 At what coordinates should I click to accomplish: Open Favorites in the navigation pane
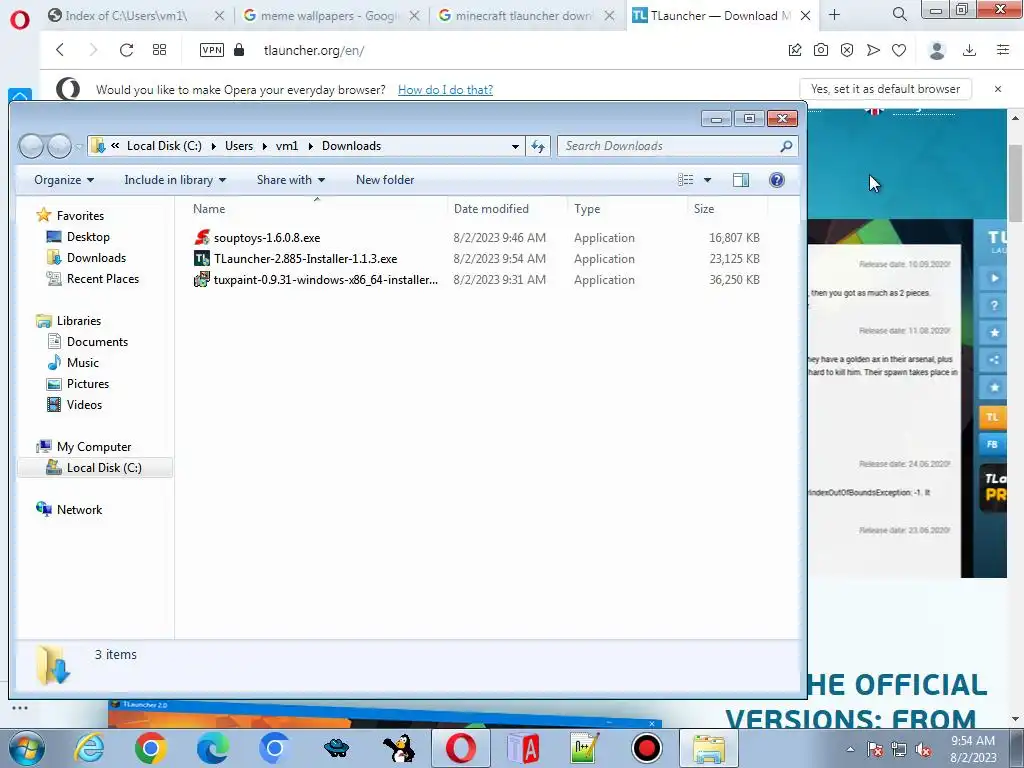coord(80,216)
